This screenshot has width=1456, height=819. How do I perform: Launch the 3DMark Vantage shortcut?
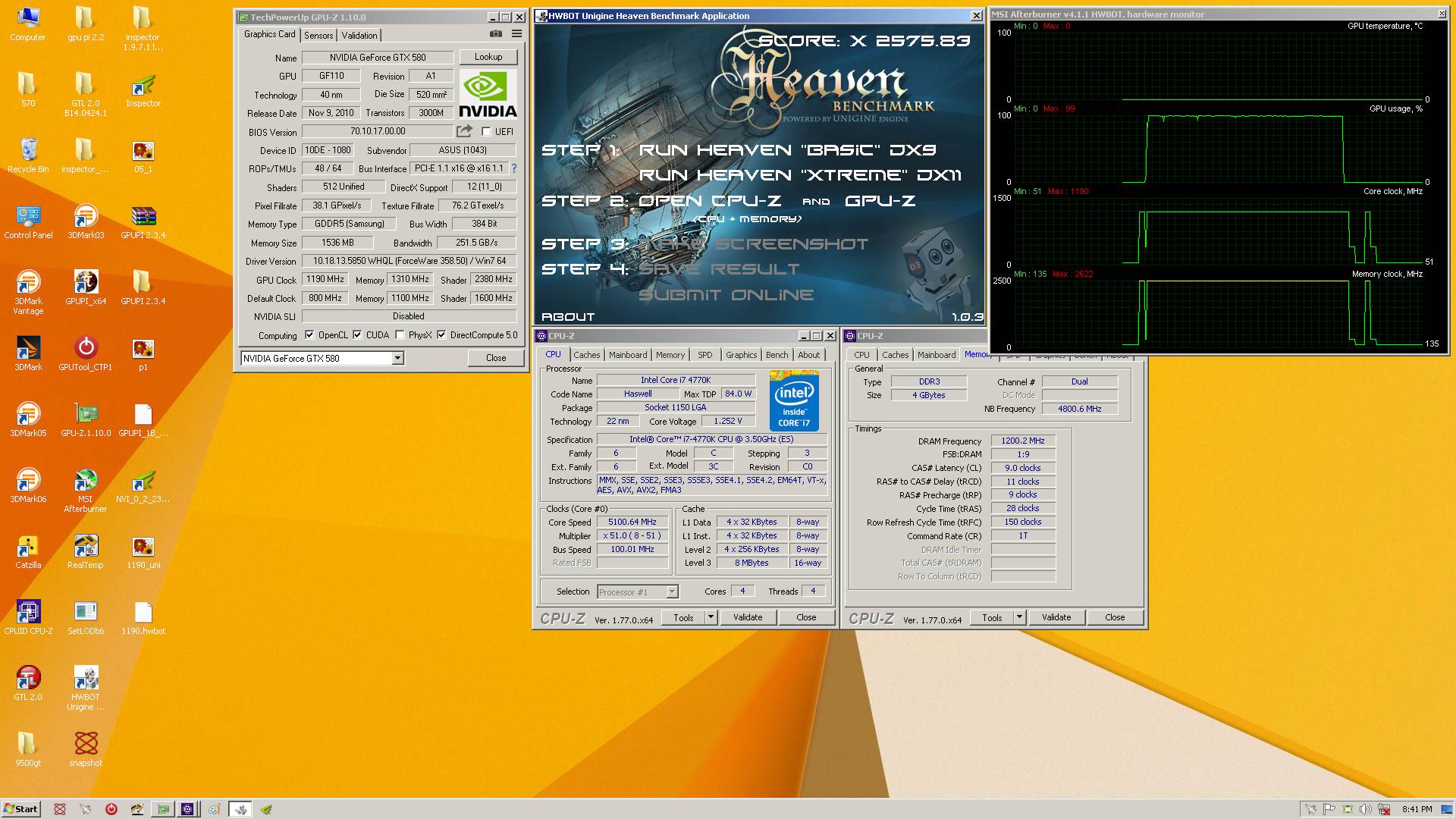coord(28,293)
